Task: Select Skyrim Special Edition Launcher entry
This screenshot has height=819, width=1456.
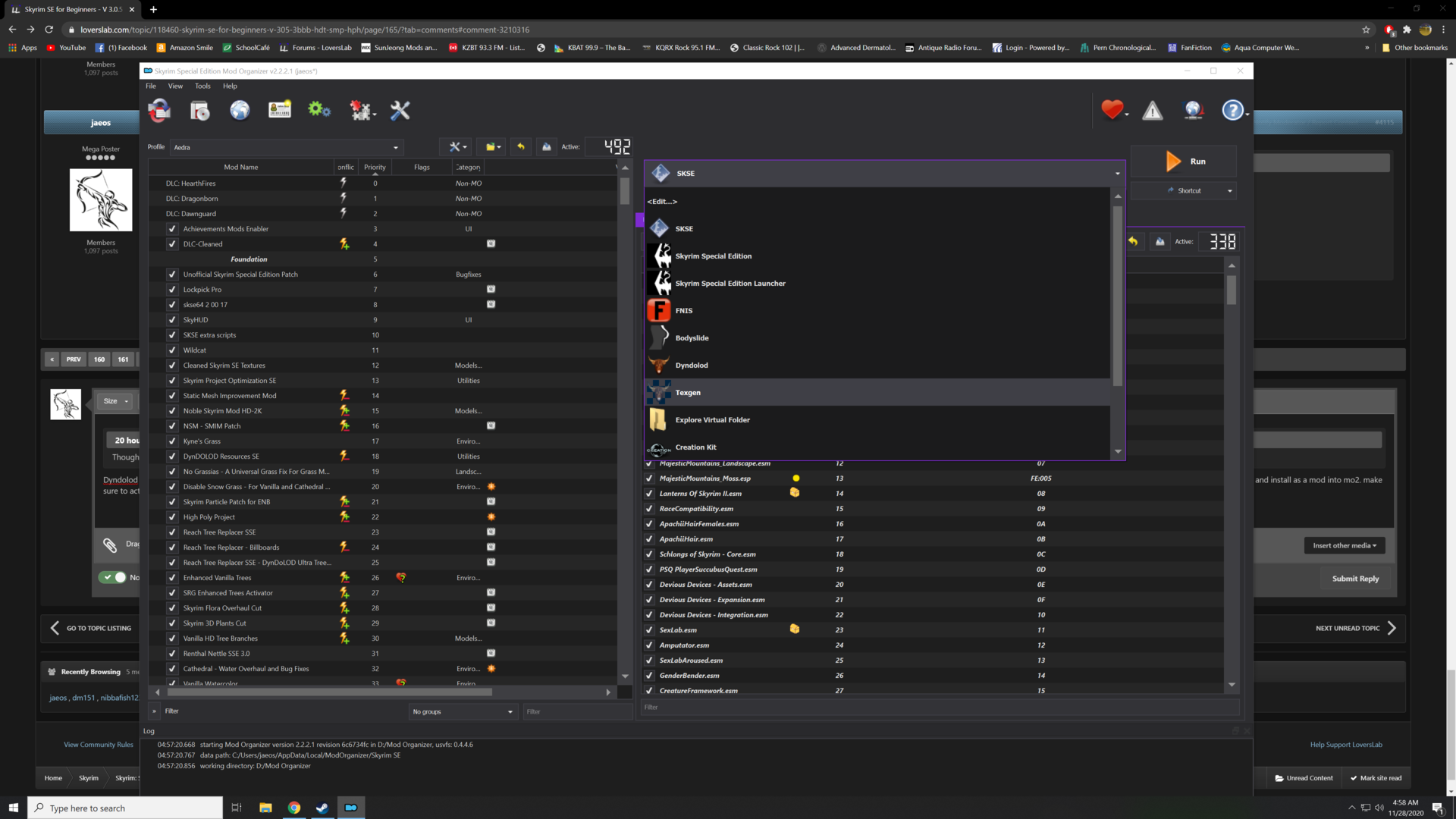Action: pyautogui.click(x=877, y=283)
